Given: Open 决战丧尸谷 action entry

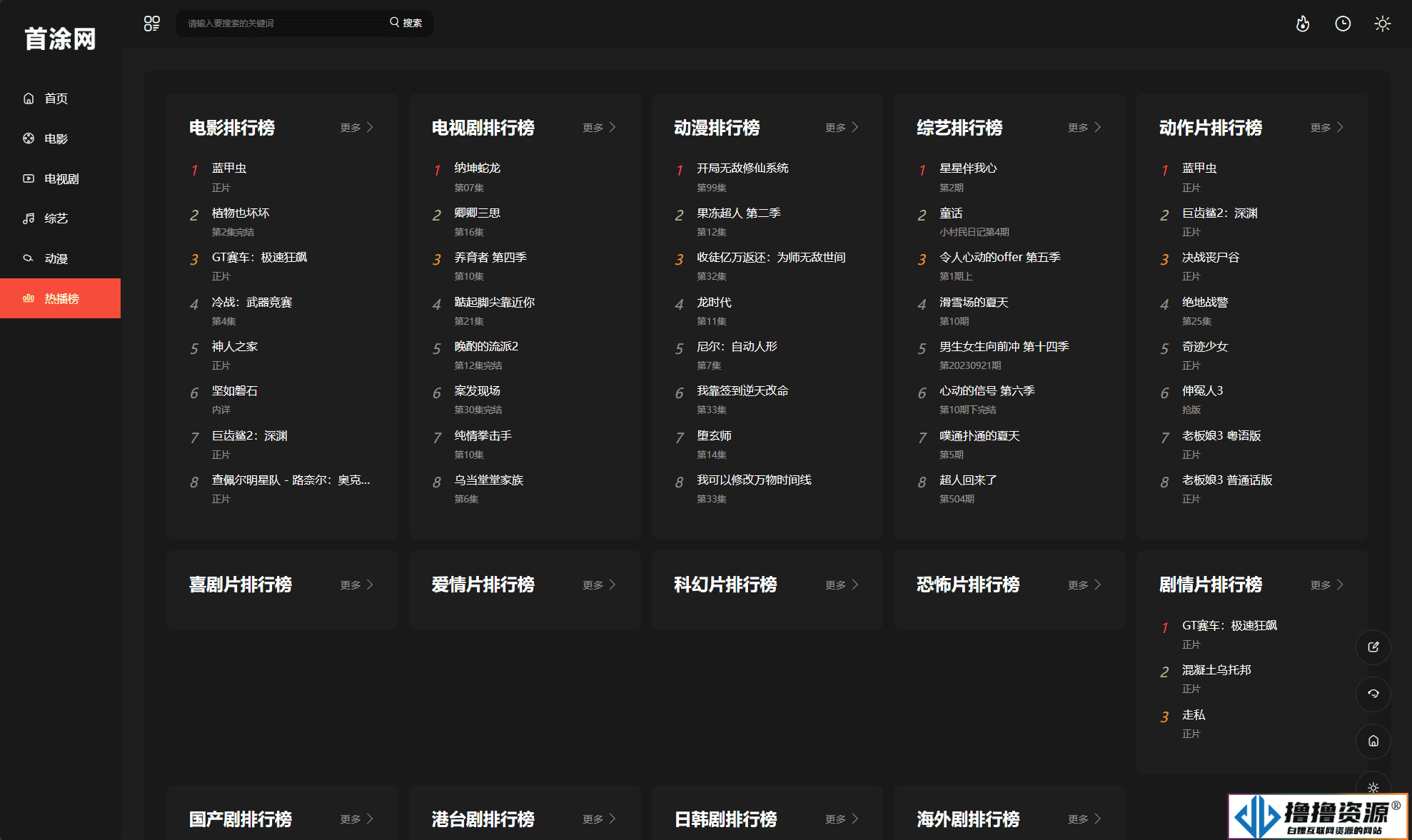Looking at the screenshot, I should click(x=1211, y=258).
